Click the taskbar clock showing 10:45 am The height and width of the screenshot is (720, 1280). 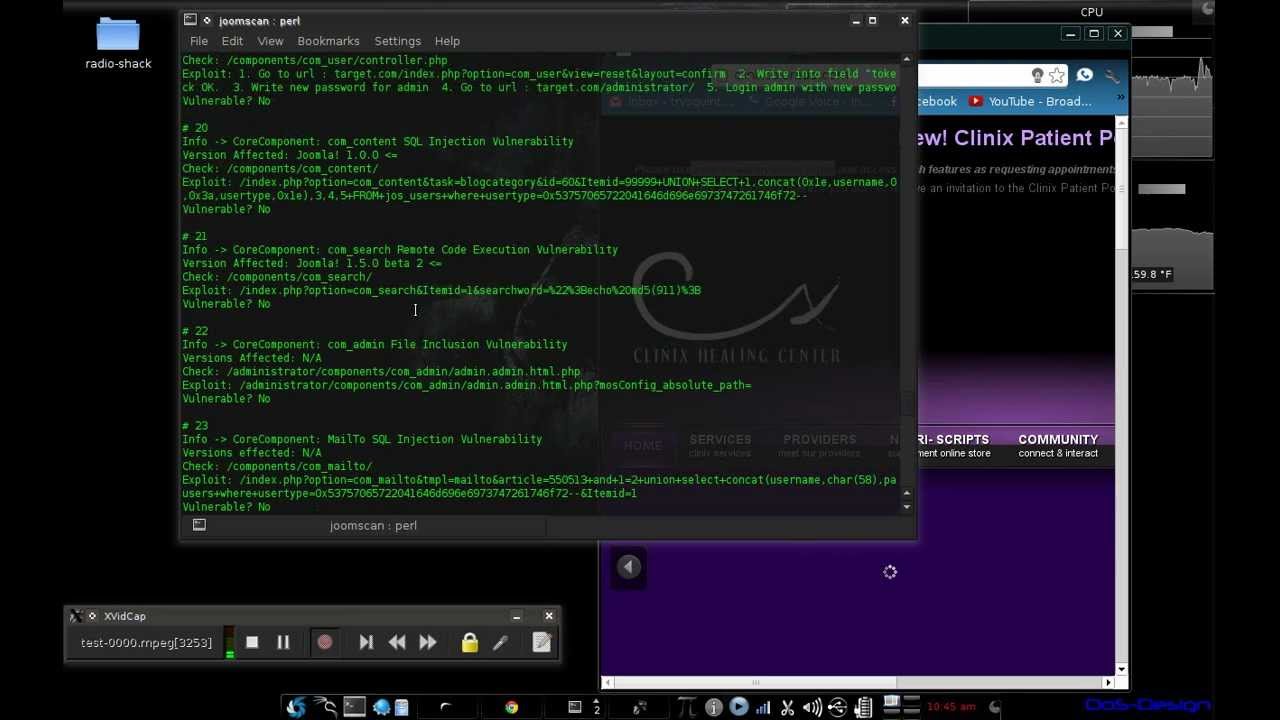click(950, 707)
